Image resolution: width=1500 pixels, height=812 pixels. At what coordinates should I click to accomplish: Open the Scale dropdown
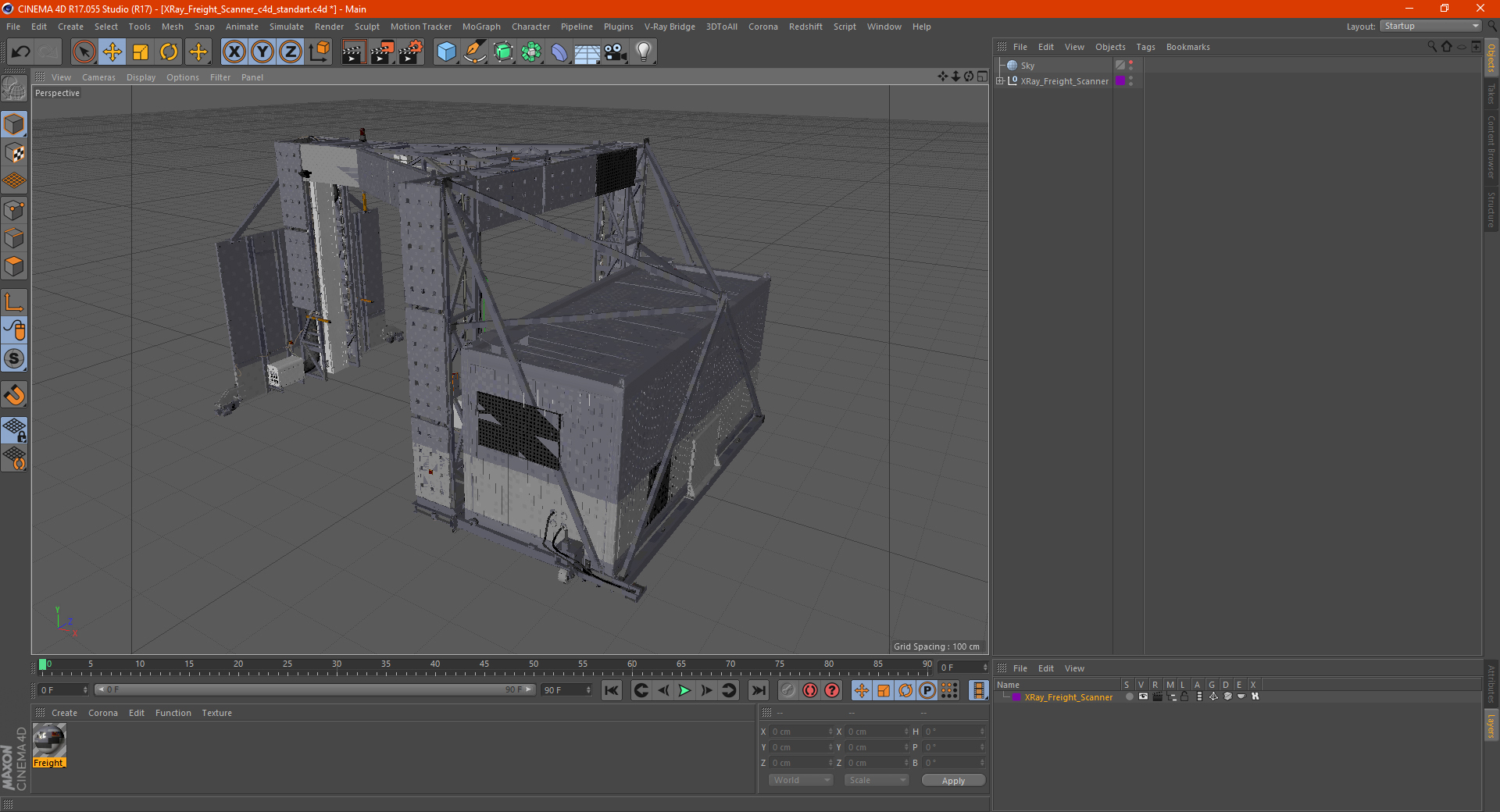click(x=877, y=780)
